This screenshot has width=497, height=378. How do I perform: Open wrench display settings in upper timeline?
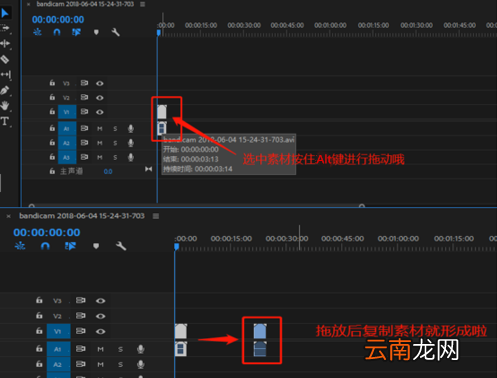115,32
